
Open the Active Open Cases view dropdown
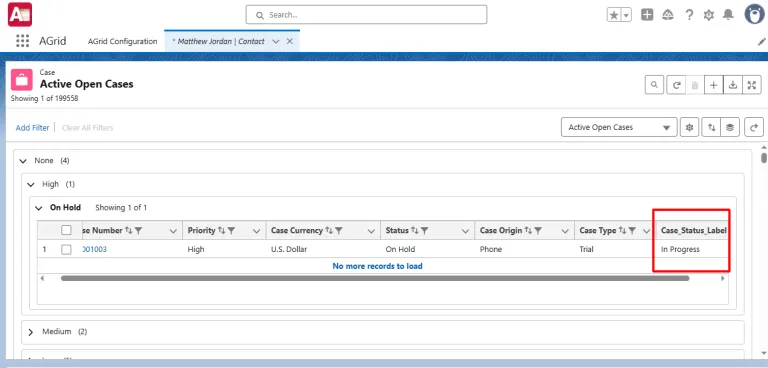pyautogui.click(x=619, y=127)
